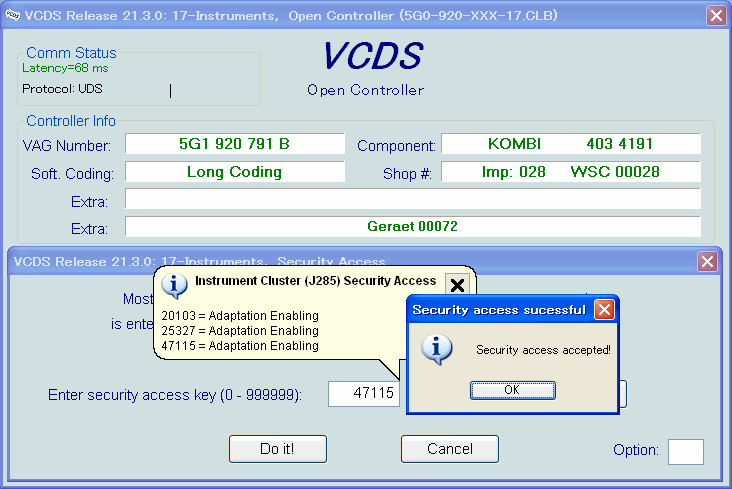Click the Shop # field WSC 00028

point(570,171)
